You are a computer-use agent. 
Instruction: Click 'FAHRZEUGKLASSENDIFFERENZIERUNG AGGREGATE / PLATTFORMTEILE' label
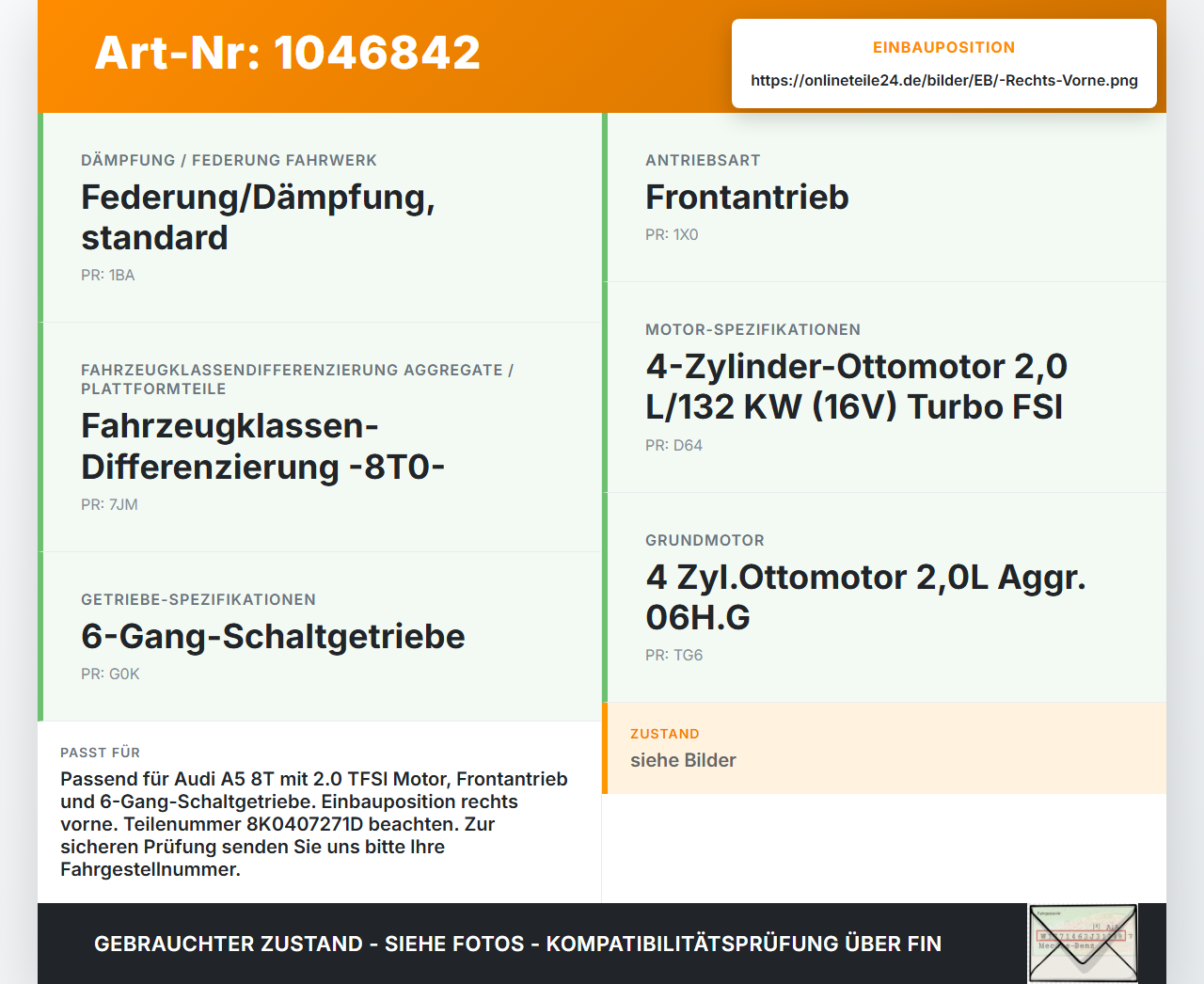[297, 379]
